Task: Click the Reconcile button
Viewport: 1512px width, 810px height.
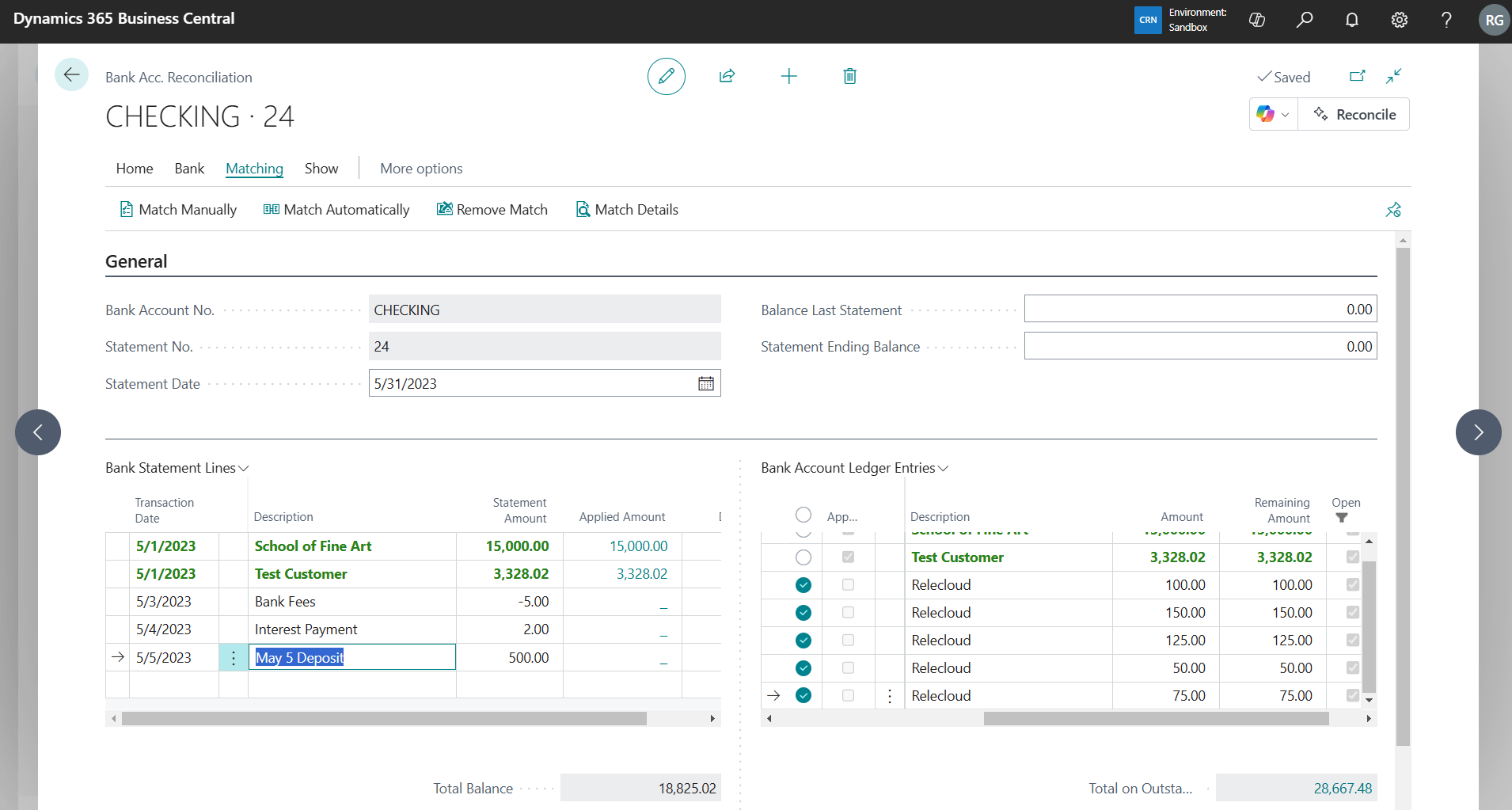Action: click(x=1354, y=114)
